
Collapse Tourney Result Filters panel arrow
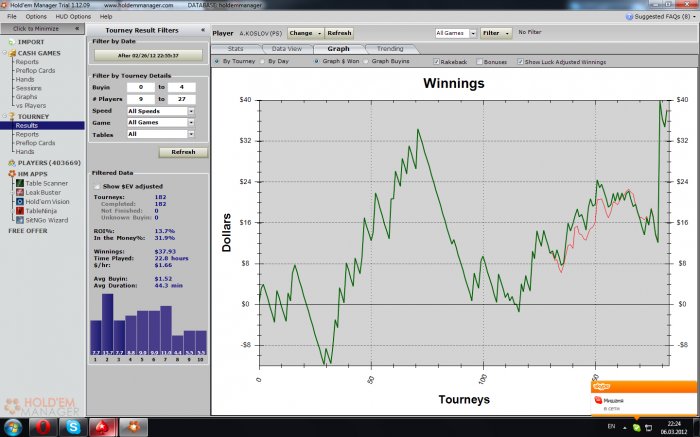point(203,30)
